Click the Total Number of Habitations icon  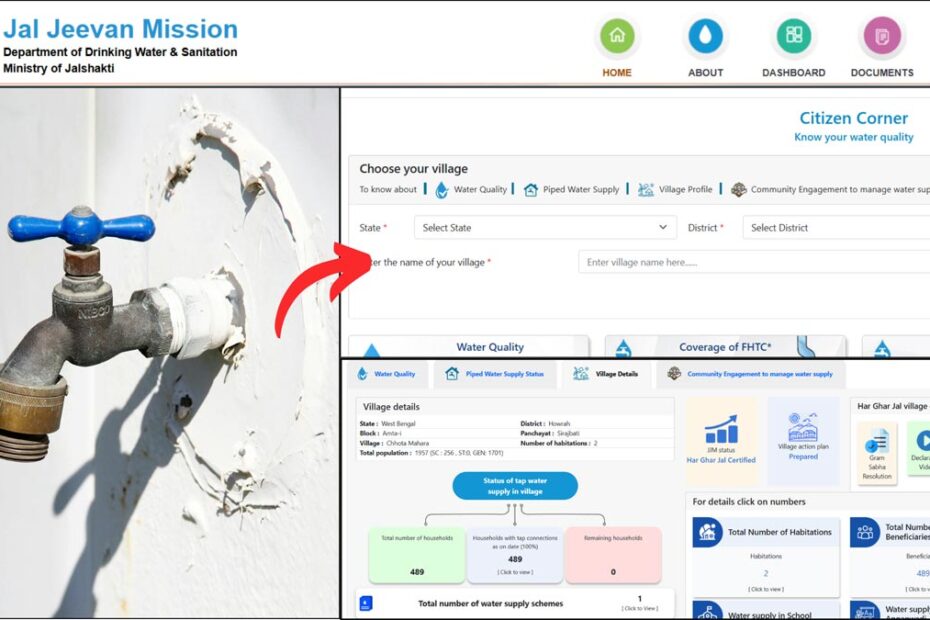click(707, 532)
